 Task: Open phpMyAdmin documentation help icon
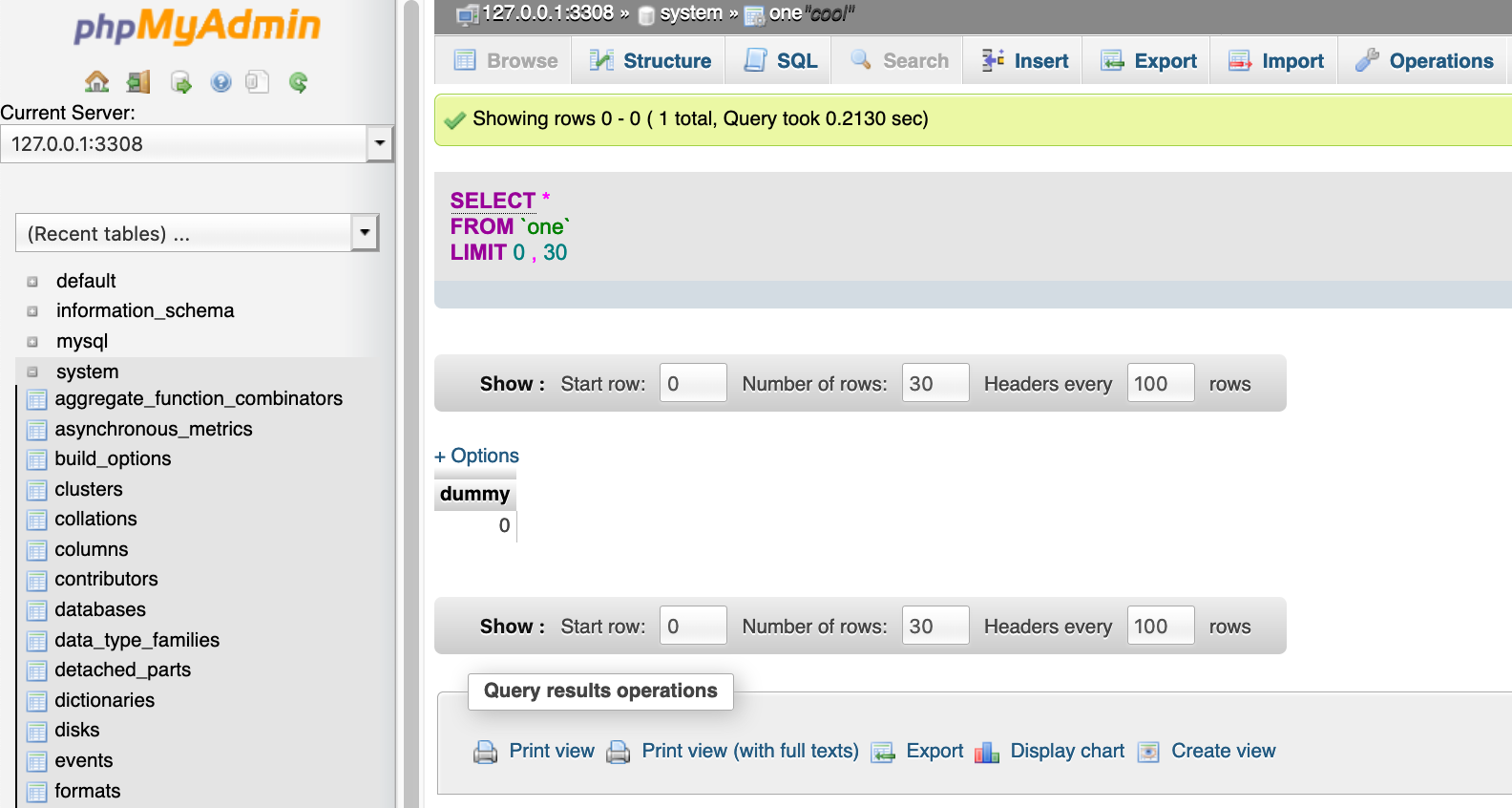point(221,82)
